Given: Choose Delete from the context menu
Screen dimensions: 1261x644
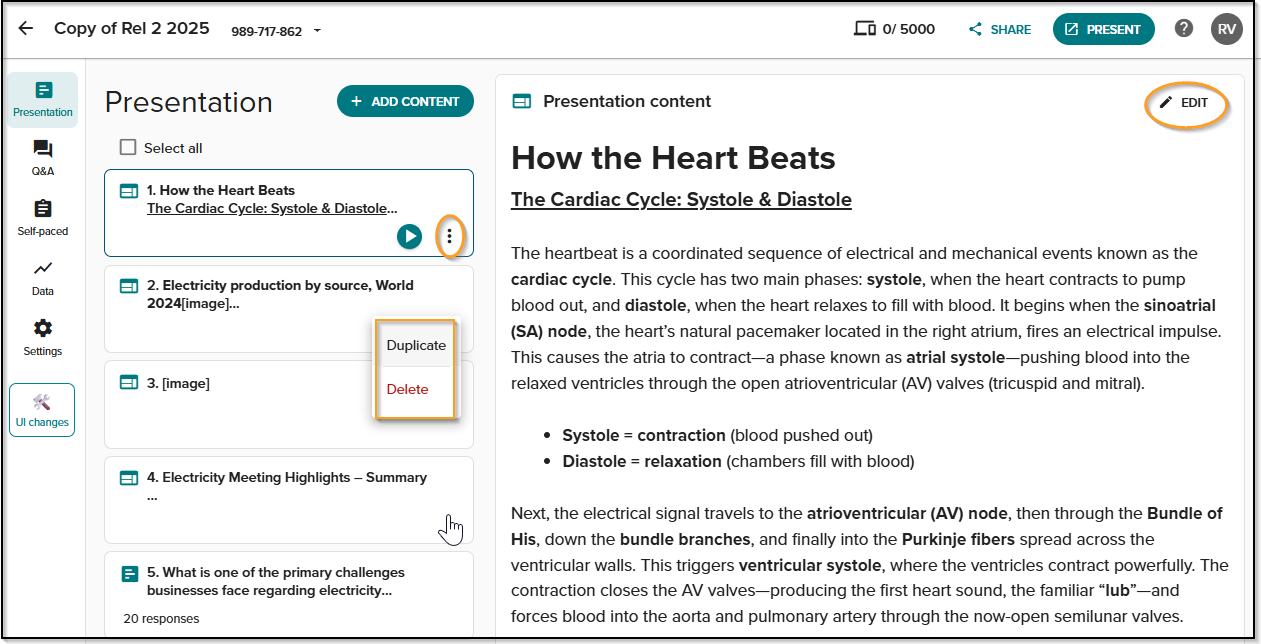Looking at the screenshot, I should [407, 390].
